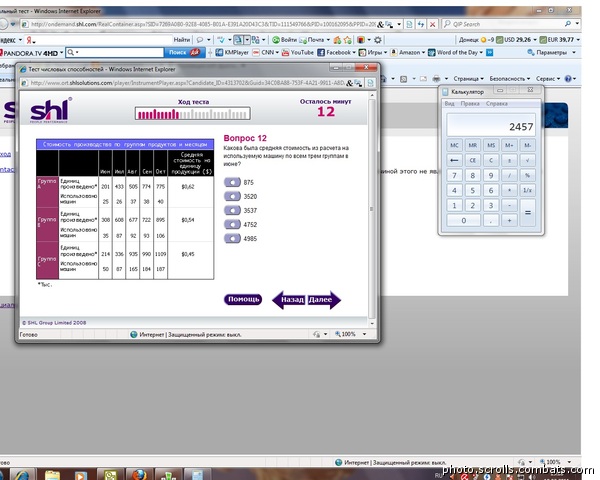This screenshot has height=480, width=600.
Task: Proceed with the Далее arrow button
Action: pos(324,300)
